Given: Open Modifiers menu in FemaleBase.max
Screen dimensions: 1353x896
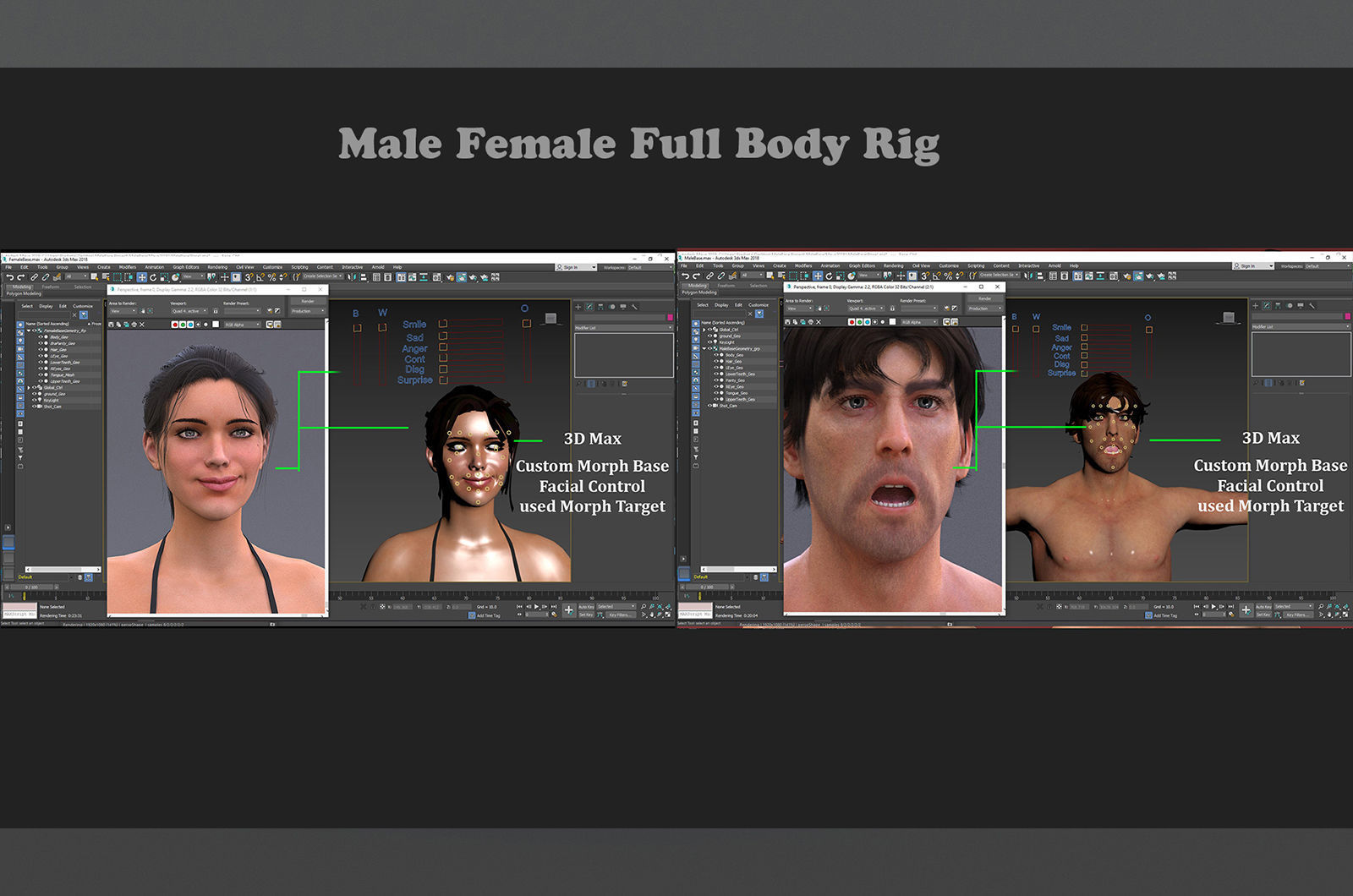Looking at the screenshot, I should click(x=128, y=267).
